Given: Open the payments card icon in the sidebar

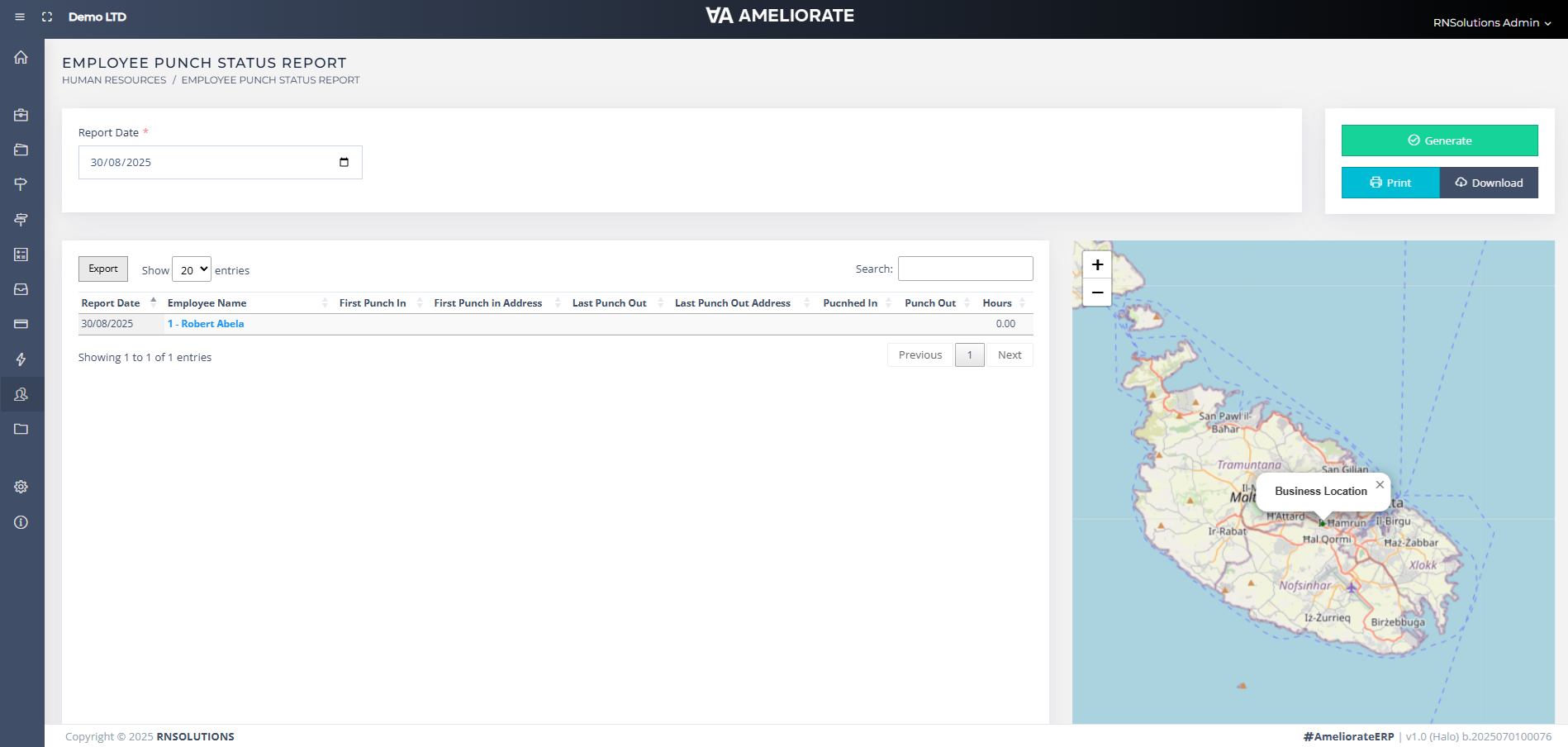Looking at the screenshot, I should point(21,324).
